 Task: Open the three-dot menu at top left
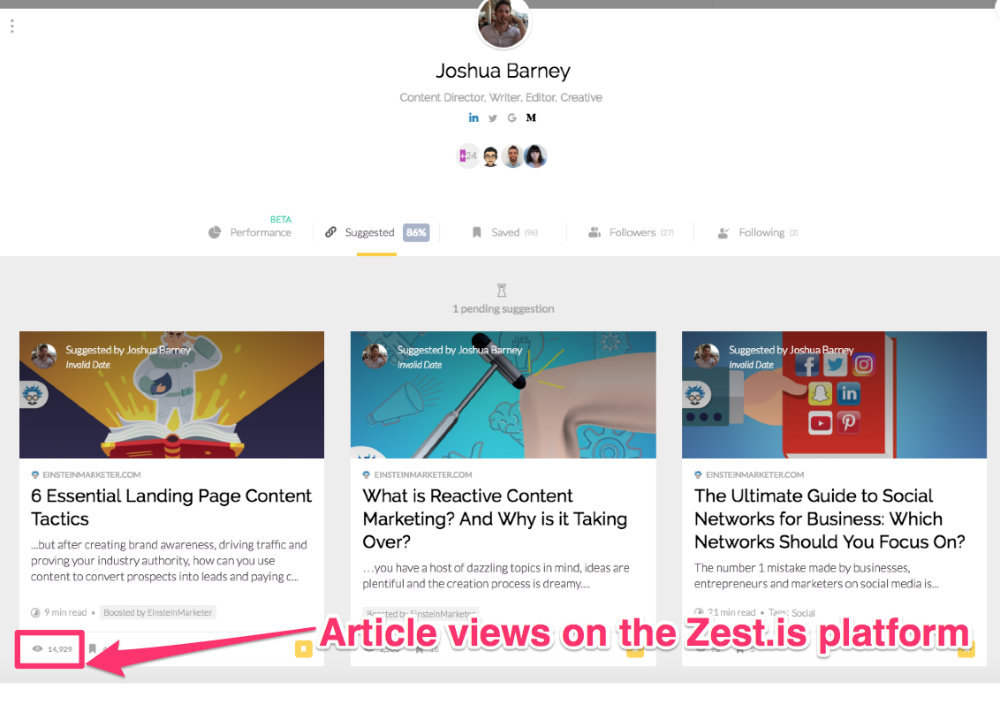[x=12, y=26]
